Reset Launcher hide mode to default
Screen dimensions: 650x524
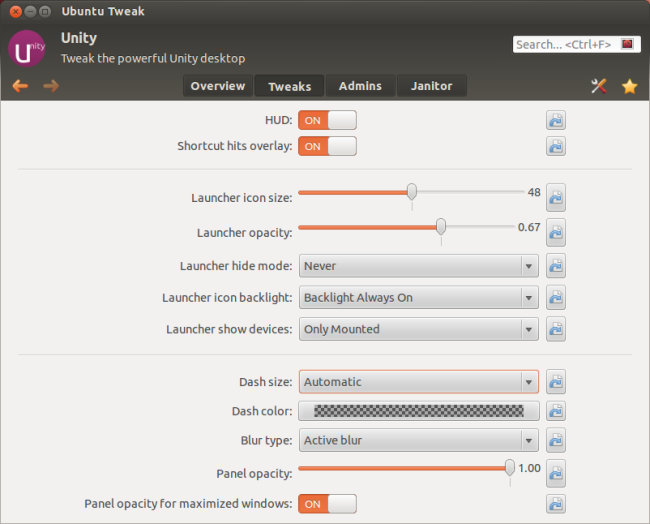(x=555, y=266)
